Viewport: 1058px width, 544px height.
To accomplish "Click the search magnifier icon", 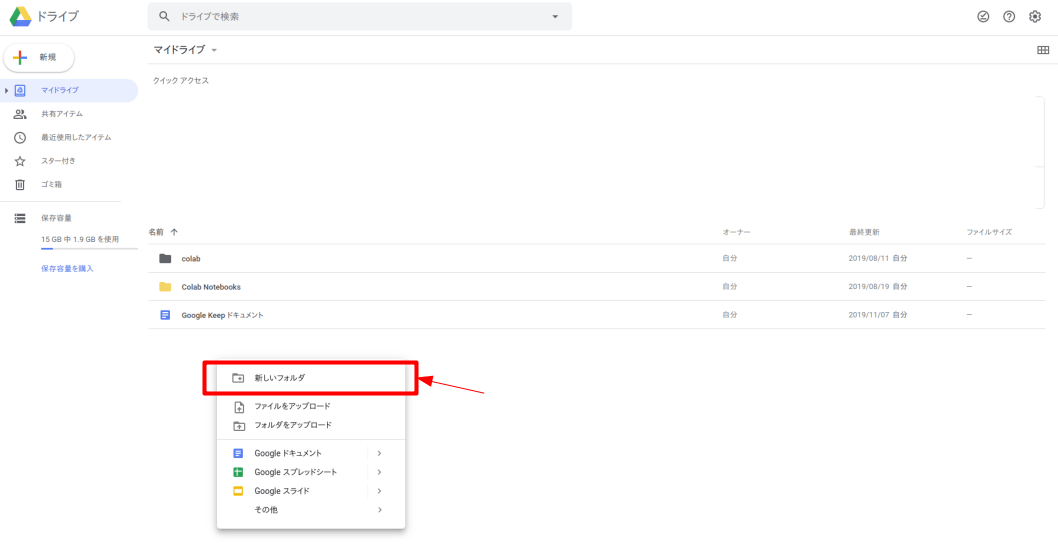I will [x=164, y=17].
